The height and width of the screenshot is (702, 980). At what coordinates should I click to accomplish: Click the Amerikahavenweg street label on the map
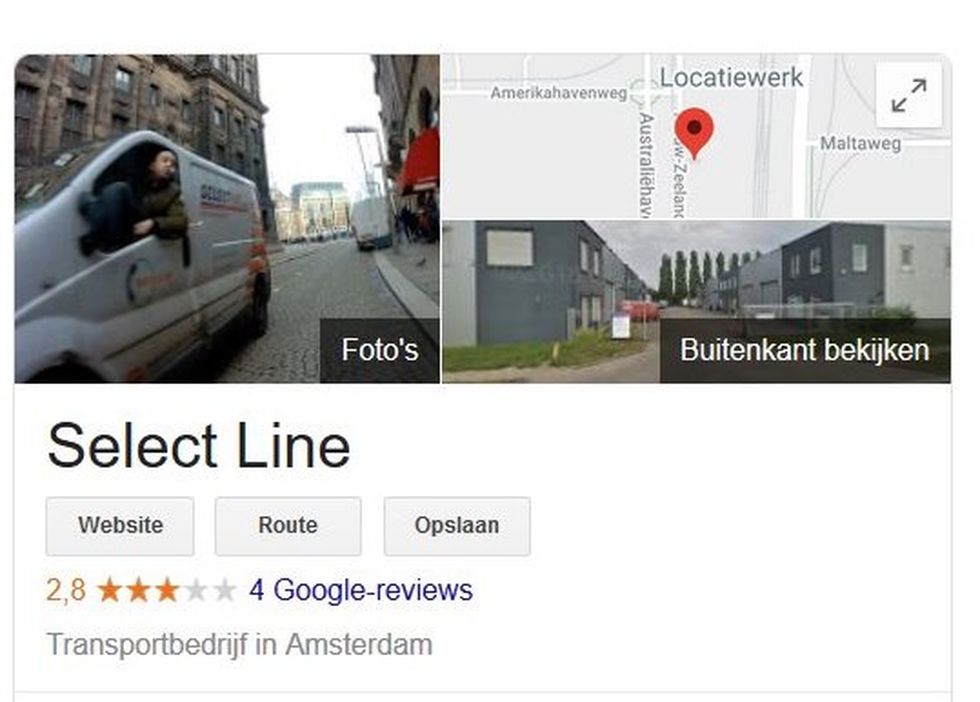(x=558, y=93)
